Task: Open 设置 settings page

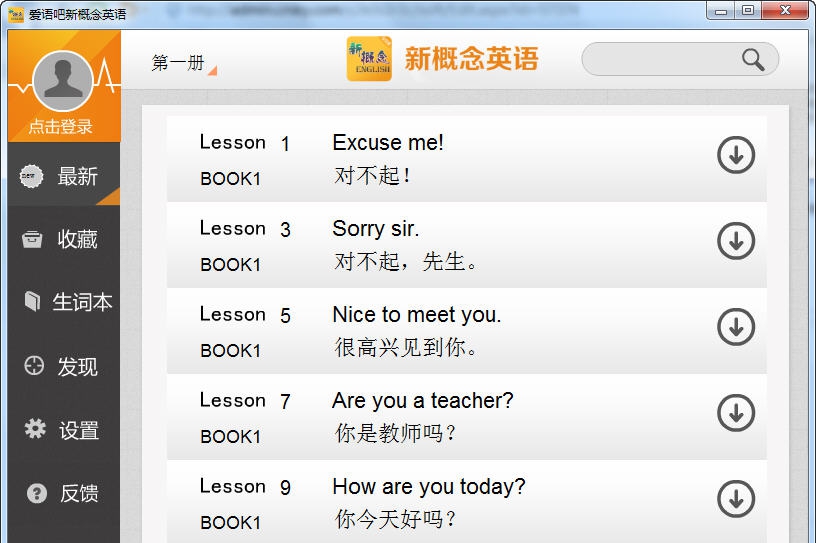Action: [64, 430]
